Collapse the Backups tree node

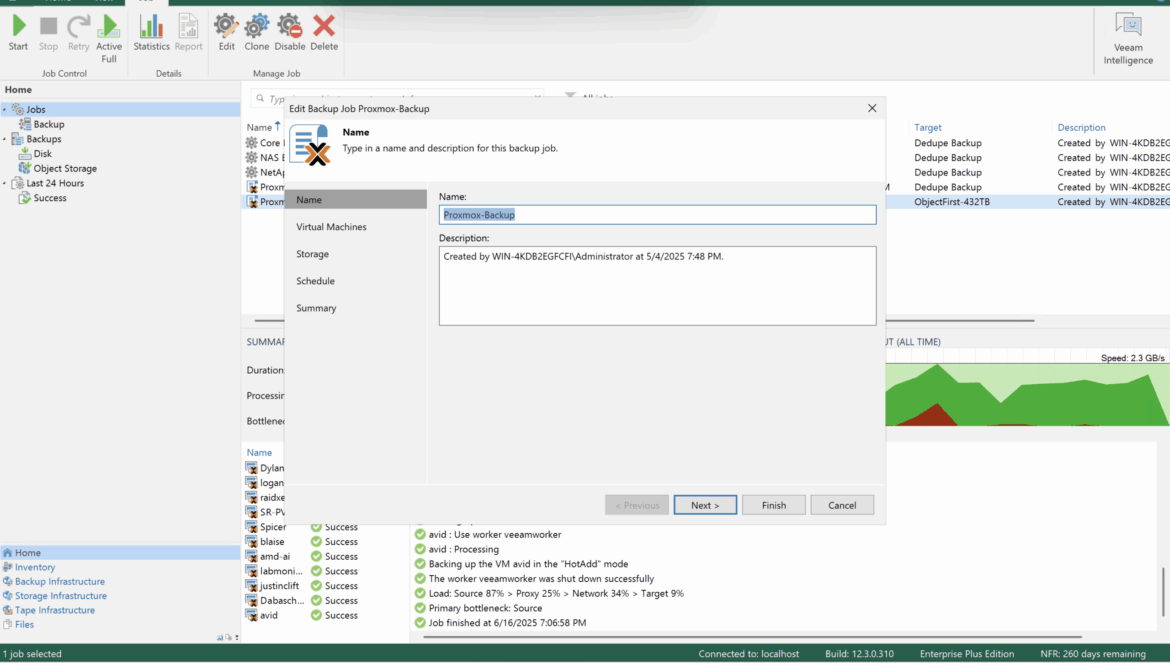4,139
